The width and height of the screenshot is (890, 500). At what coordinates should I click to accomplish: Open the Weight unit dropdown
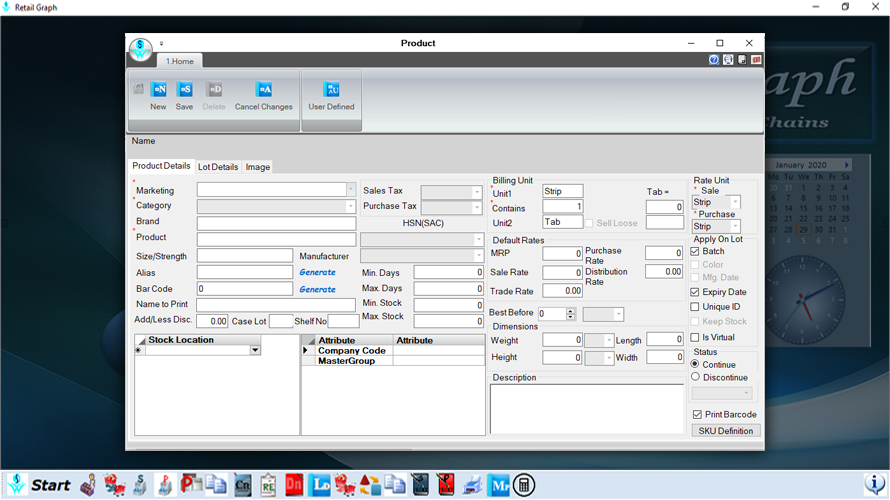tap(608, 341)
